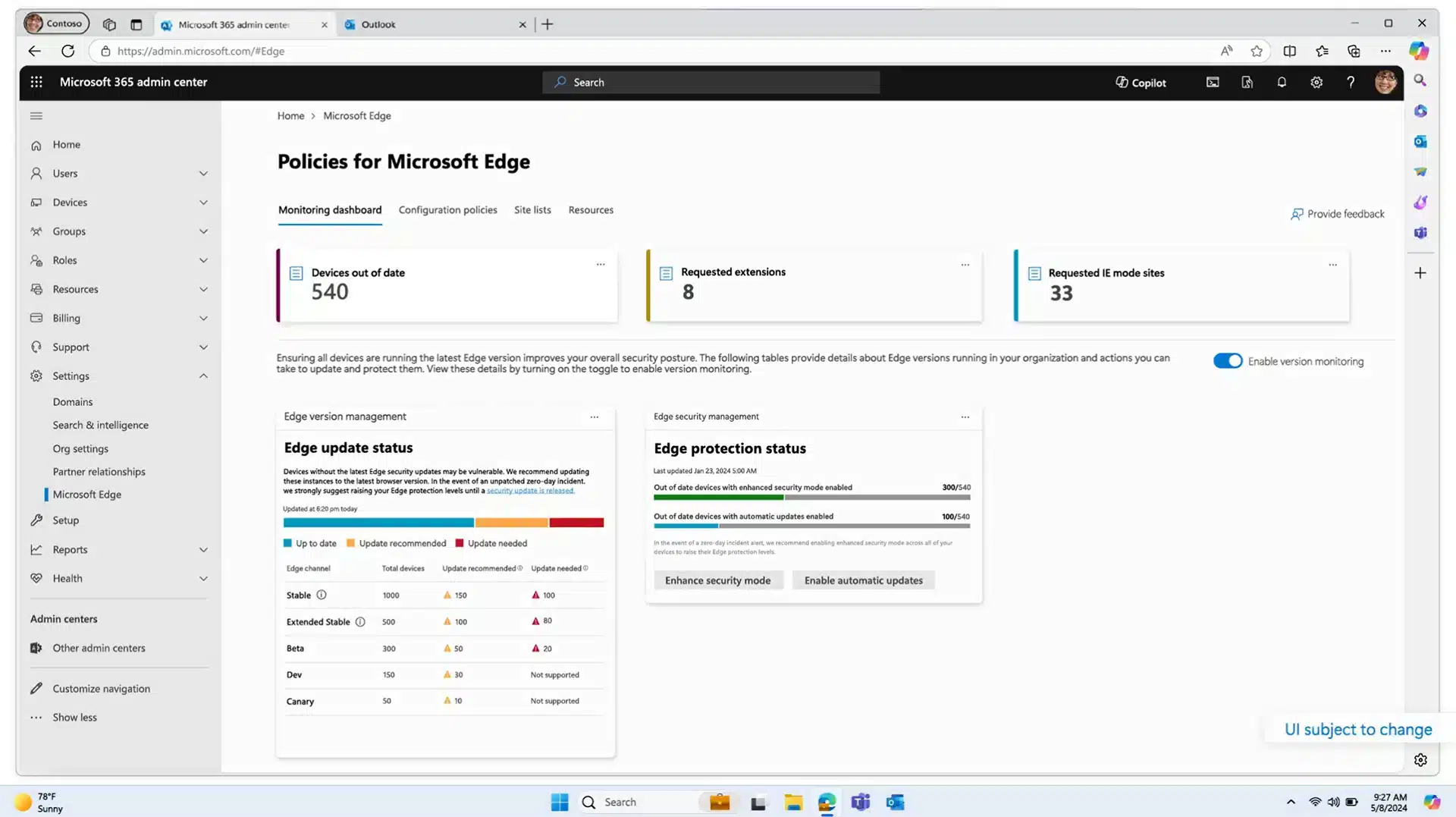
Task: Toggle Enable version monitoring switch
Action: pyautogui.click(x=1227, y=361)
